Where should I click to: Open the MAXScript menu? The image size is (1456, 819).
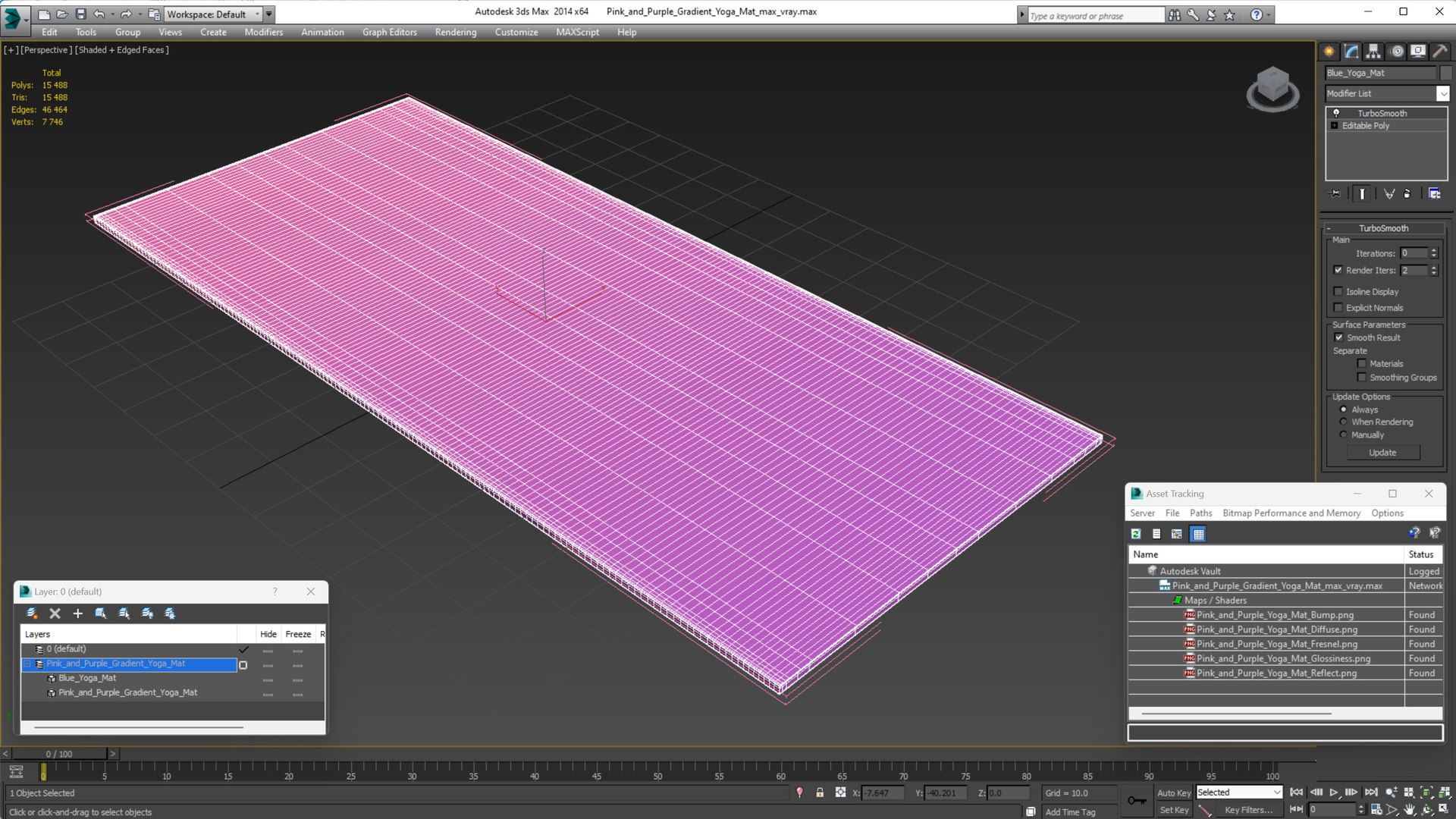(x=577, y=32)
